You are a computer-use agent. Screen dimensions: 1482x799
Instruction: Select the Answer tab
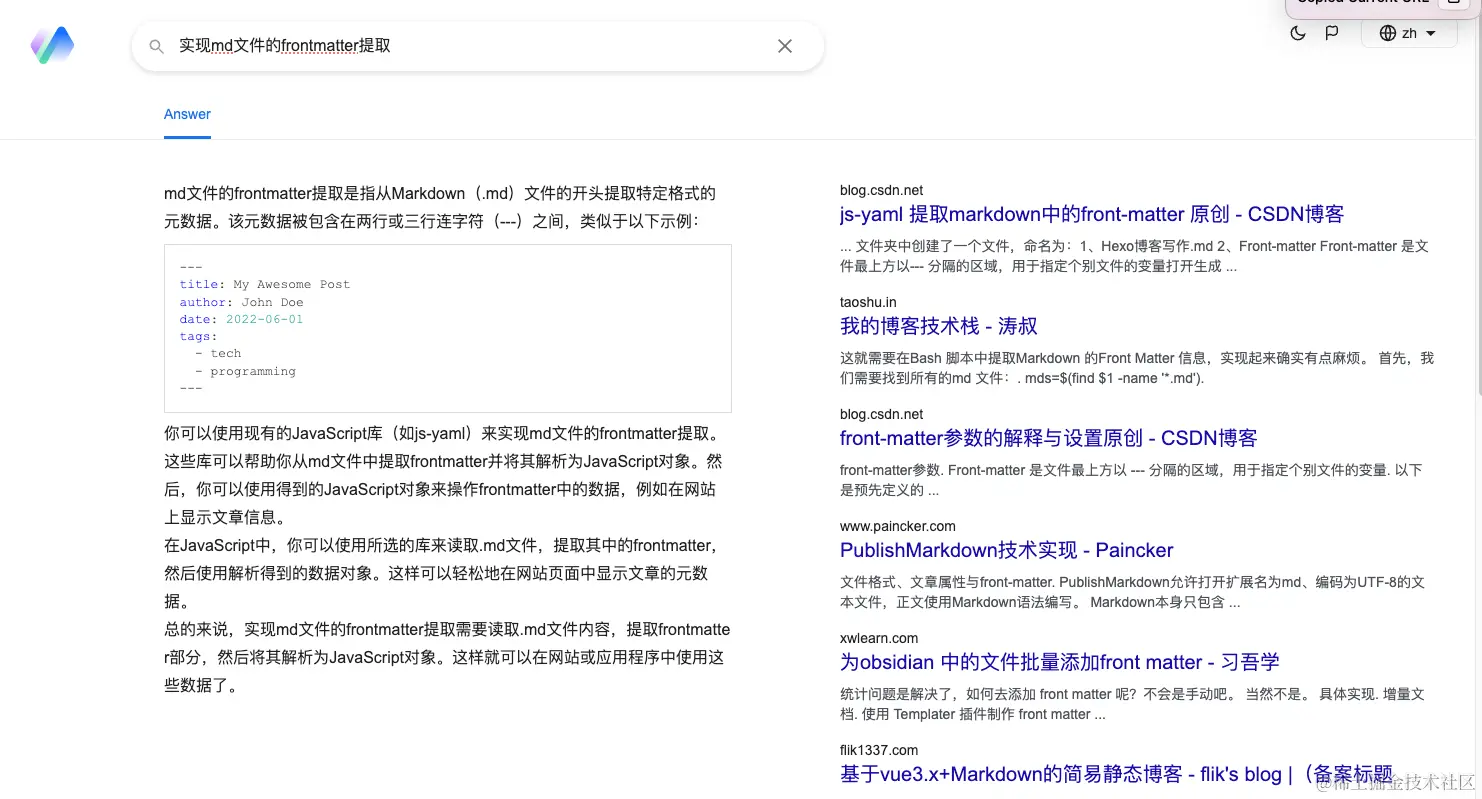[187, 114]
